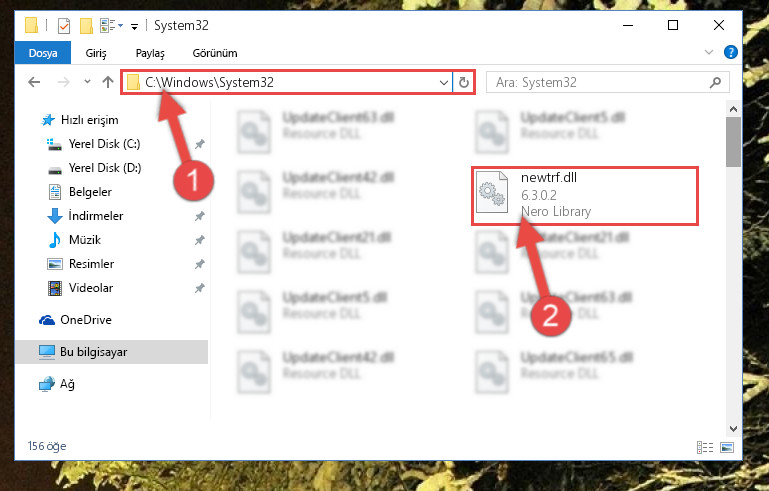Toggle pin next to Yerel Disk (C:)
This screenshot has height=491, width=769.
tap(200, 144)
